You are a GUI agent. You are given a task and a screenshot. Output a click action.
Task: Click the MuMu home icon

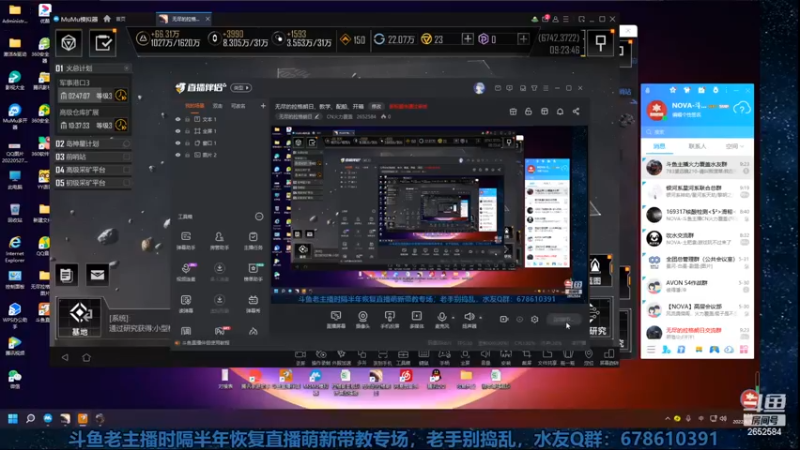(x=107, y=19)
